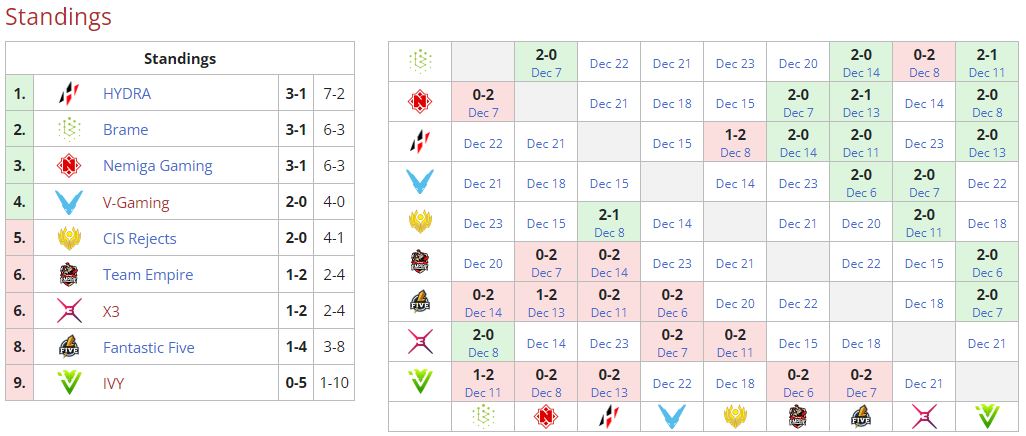The image size is (1026, 436).
Task: Click the HYDRA logo in the standings list
Action: (68, 94)
